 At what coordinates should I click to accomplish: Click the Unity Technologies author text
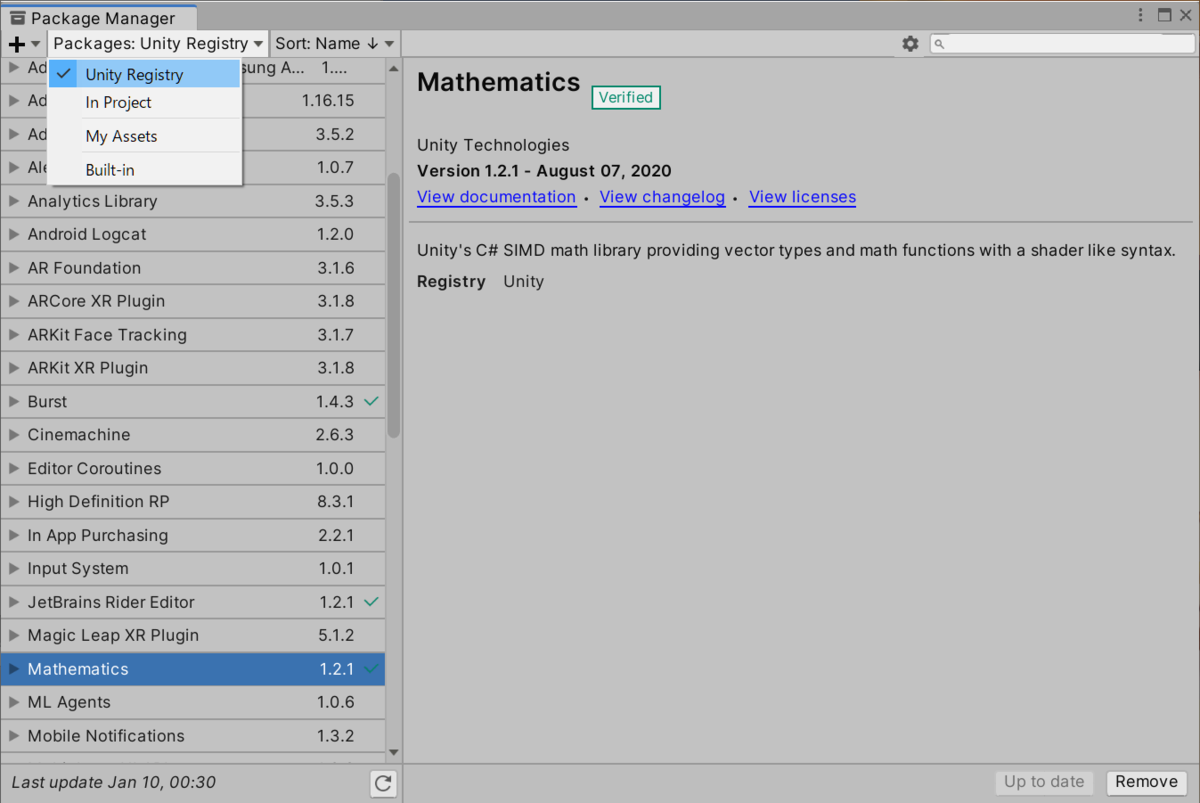[493, 145]
